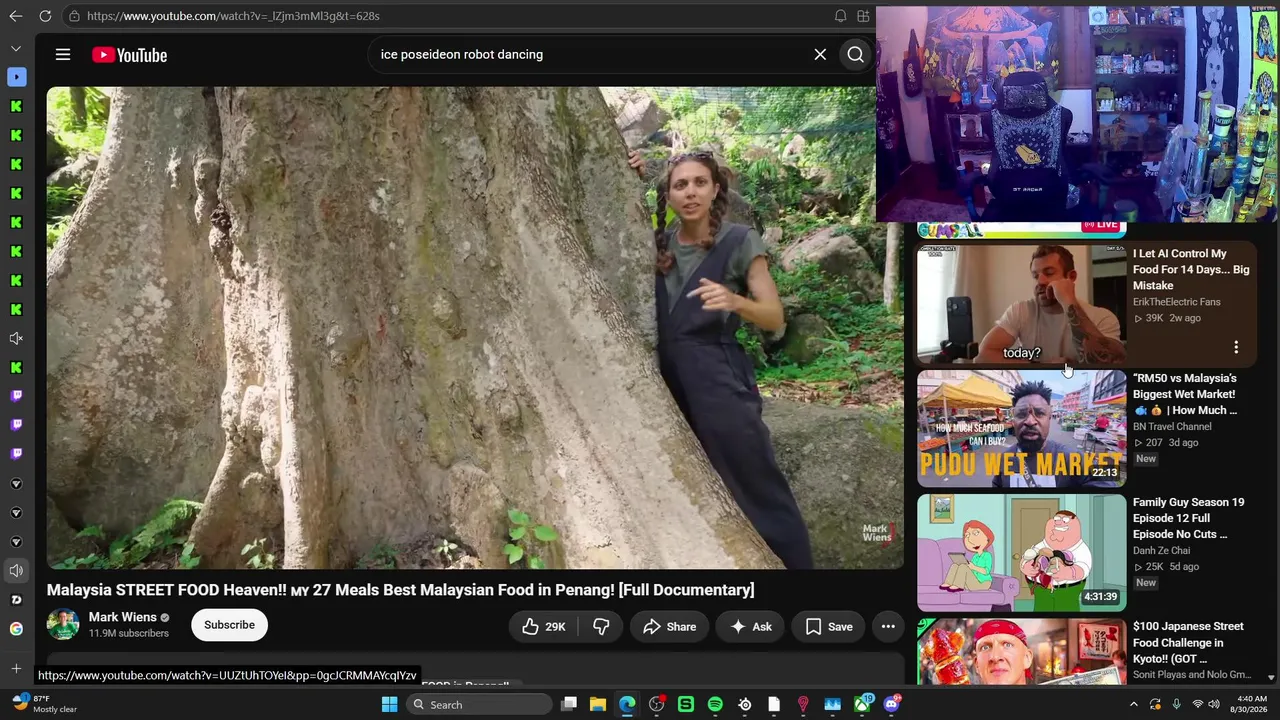Open more actions ellipsis under video
Screen dimensions: 1280x720
click(x=888, y=626)
